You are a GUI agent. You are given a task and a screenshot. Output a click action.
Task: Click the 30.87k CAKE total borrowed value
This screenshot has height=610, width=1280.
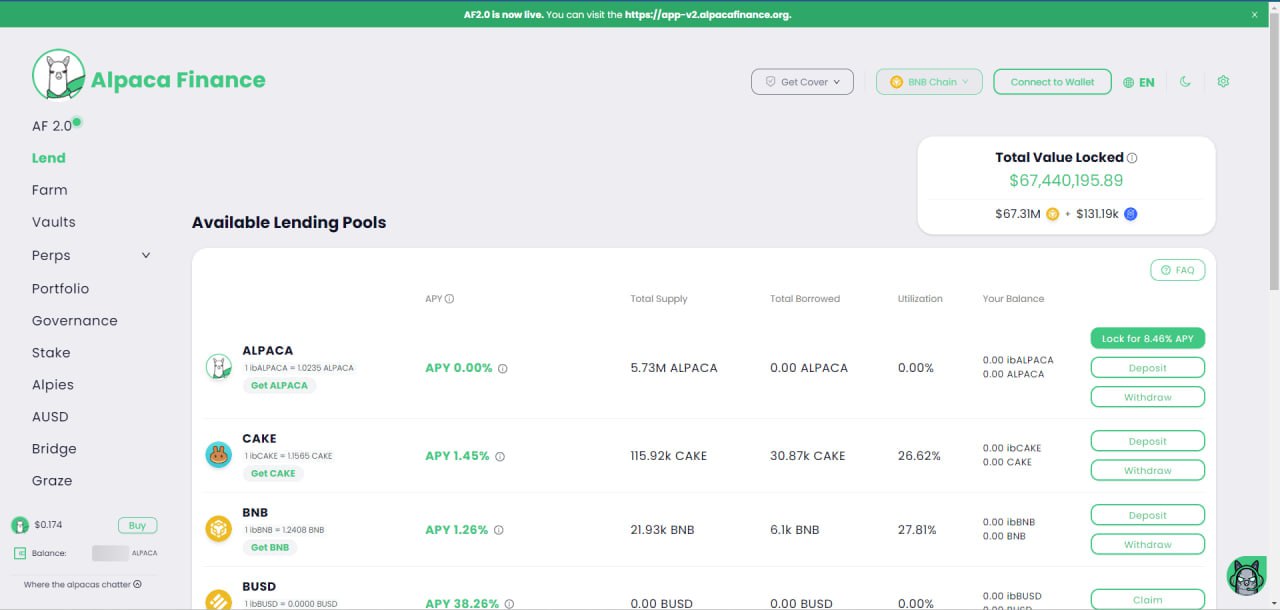click(807, 456)
